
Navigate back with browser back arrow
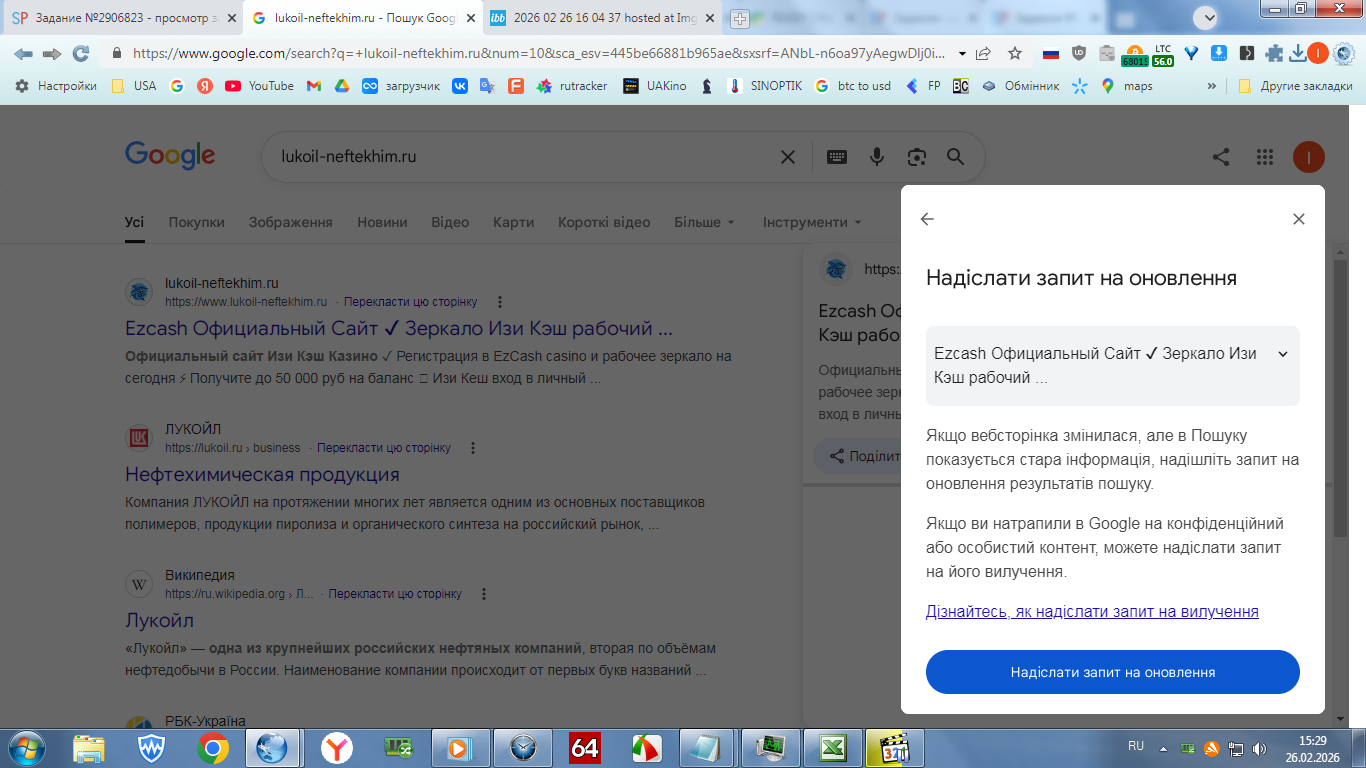(23, 53)
